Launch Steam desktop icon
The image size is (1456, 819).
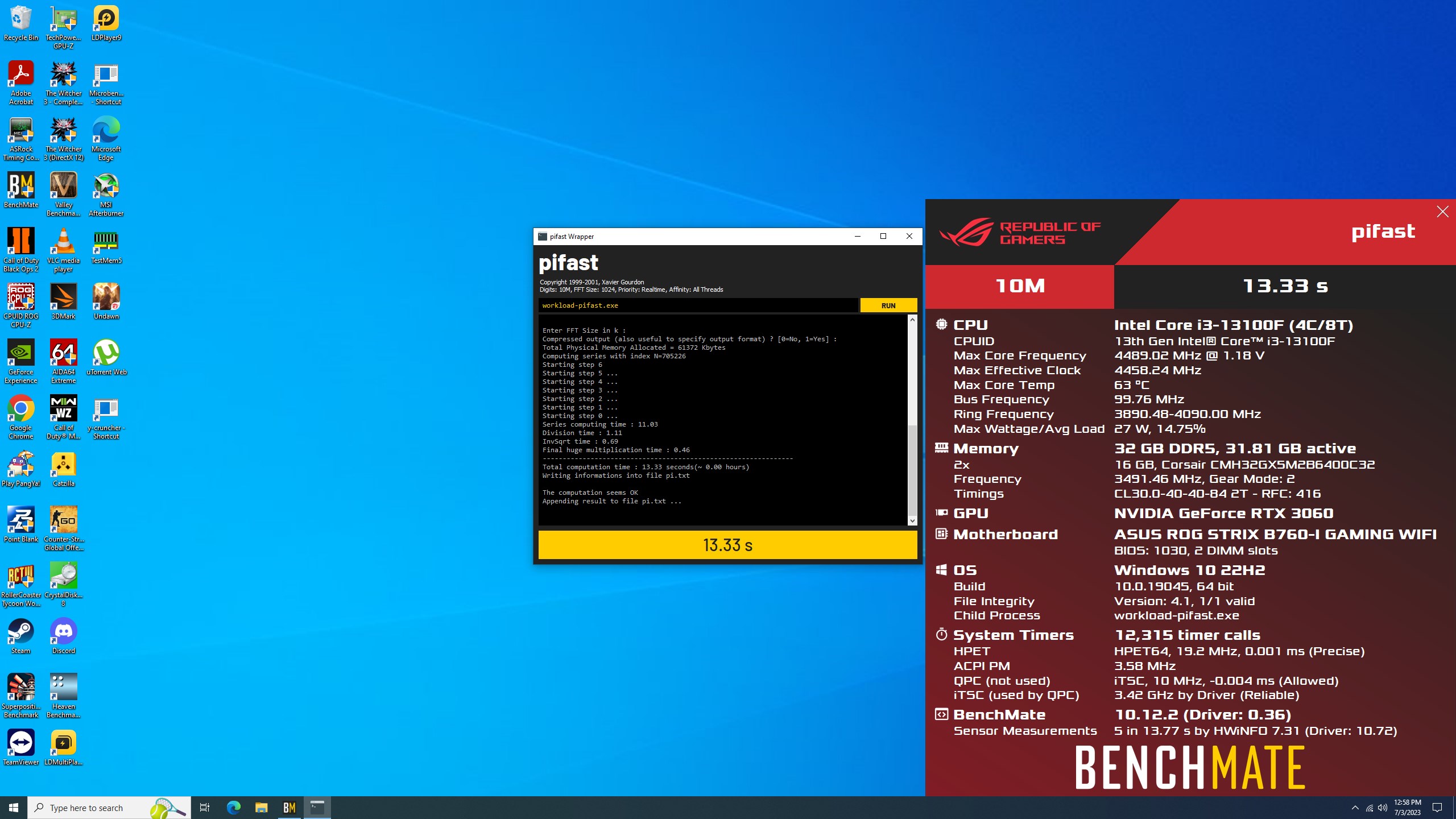pyautogui.click(x=21, y=637)
